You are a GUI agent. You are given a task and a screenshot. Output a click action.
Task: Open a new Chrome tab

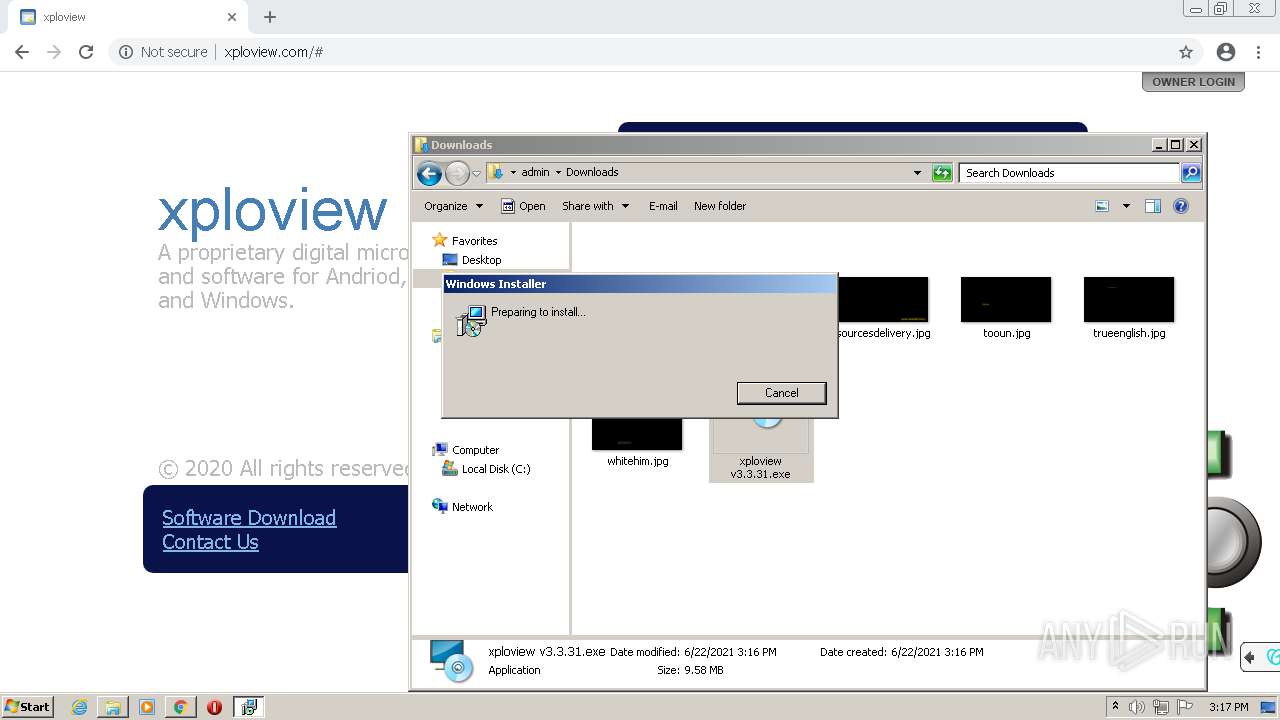tap(270, 17)
